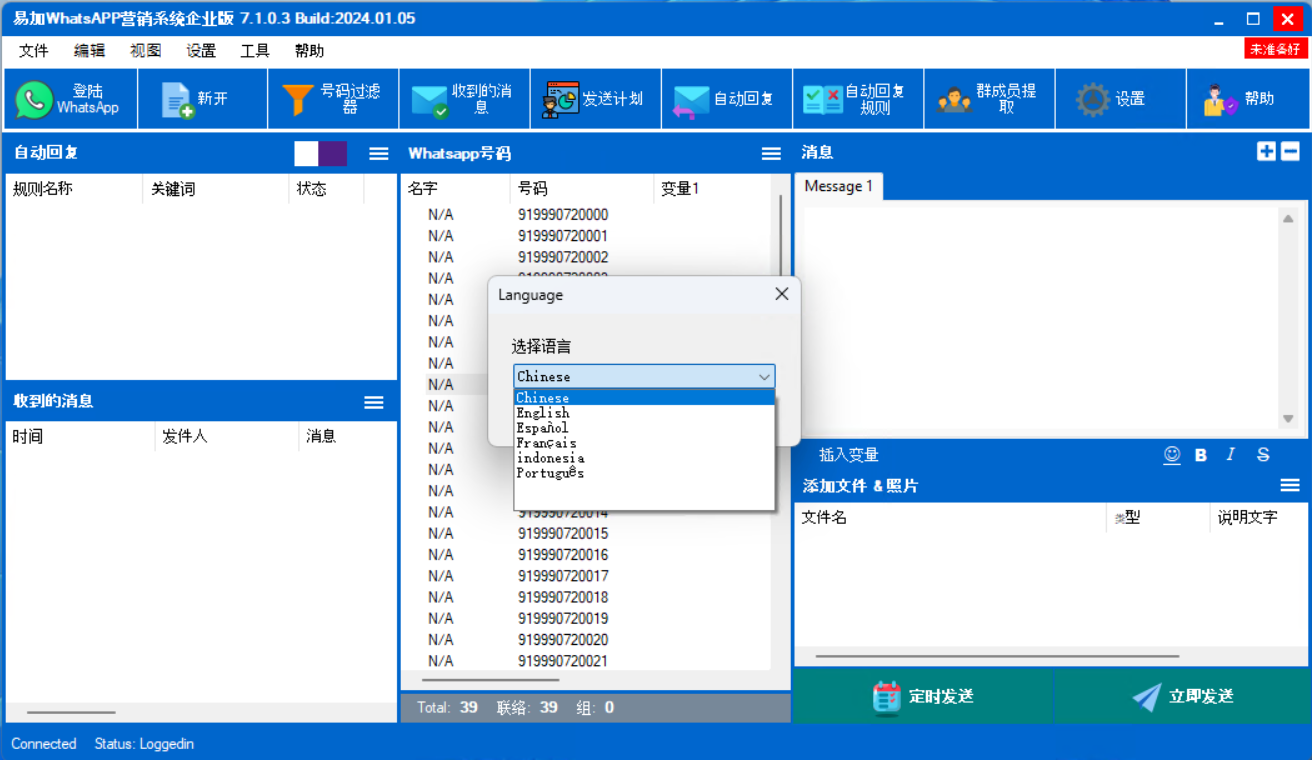Open settings gear in toolbar
Image resolution: width=1312 pixels, height=760 pixels.
[1092, 99]
